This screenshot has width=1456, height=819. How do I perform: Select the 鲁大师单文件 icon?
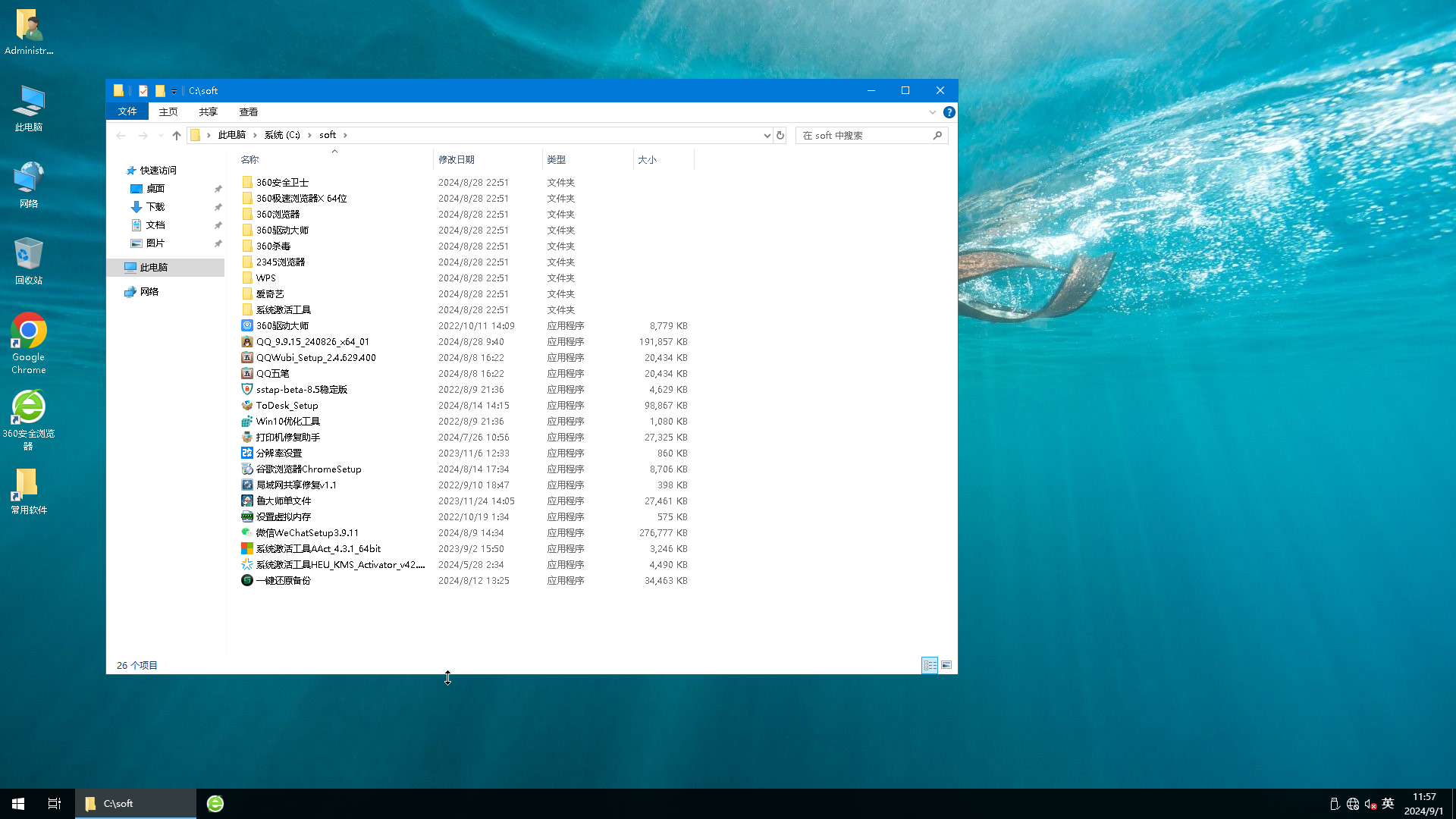pyautogui.click(x=247, y=500)
